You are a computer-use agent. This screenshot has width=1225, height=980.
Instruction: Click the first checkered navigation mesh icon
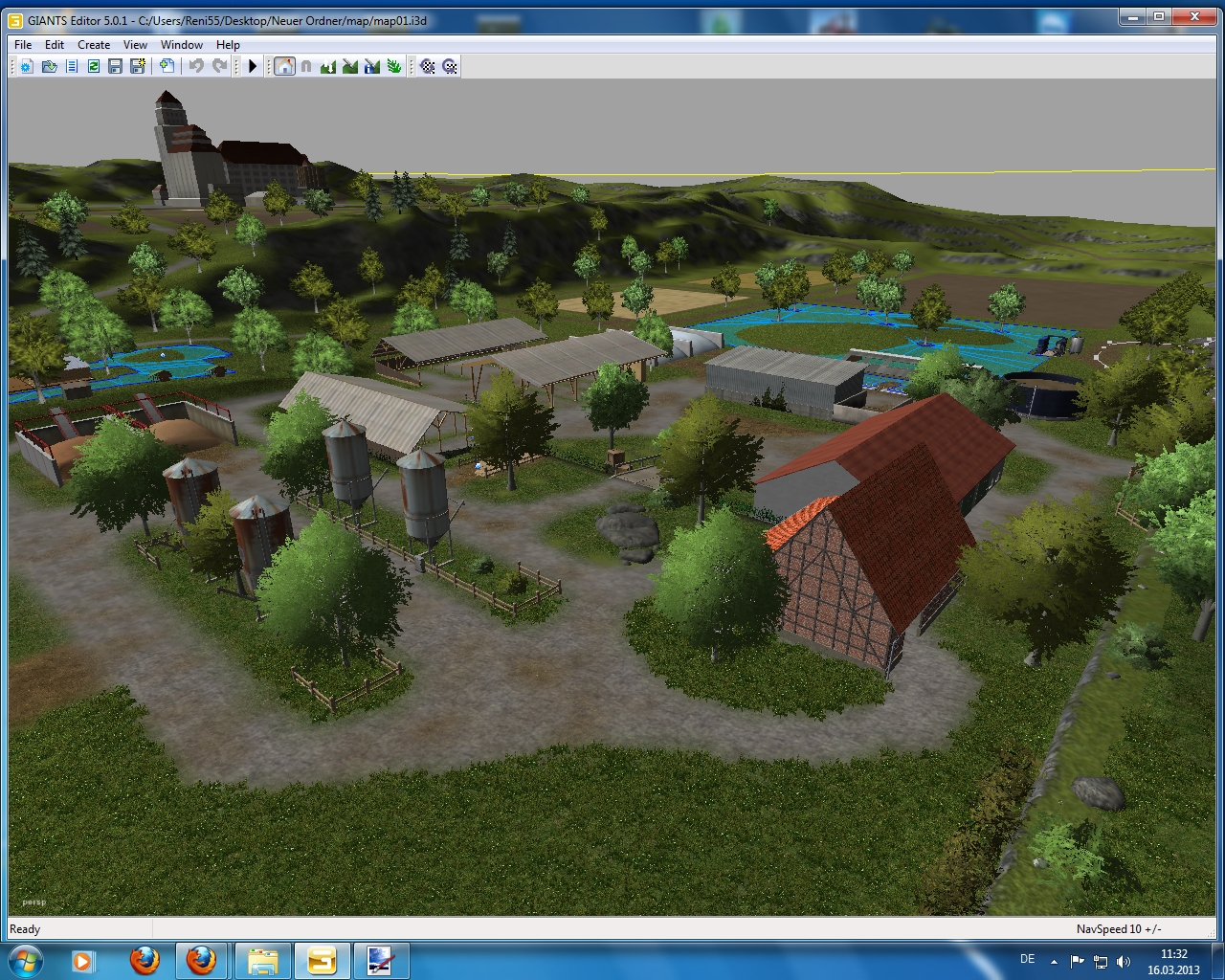click(x=428, y=66)
